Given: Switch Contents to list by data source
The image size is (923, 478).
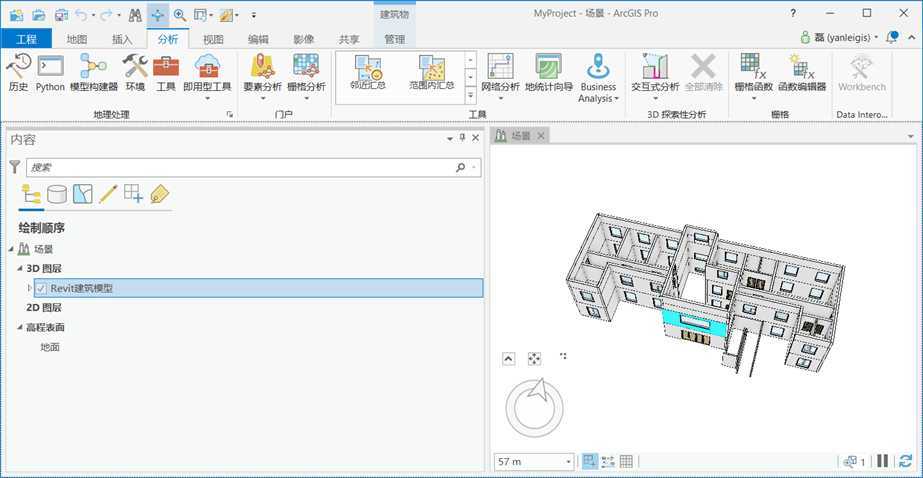Looking at the screenshot, I should coord(57,194).
